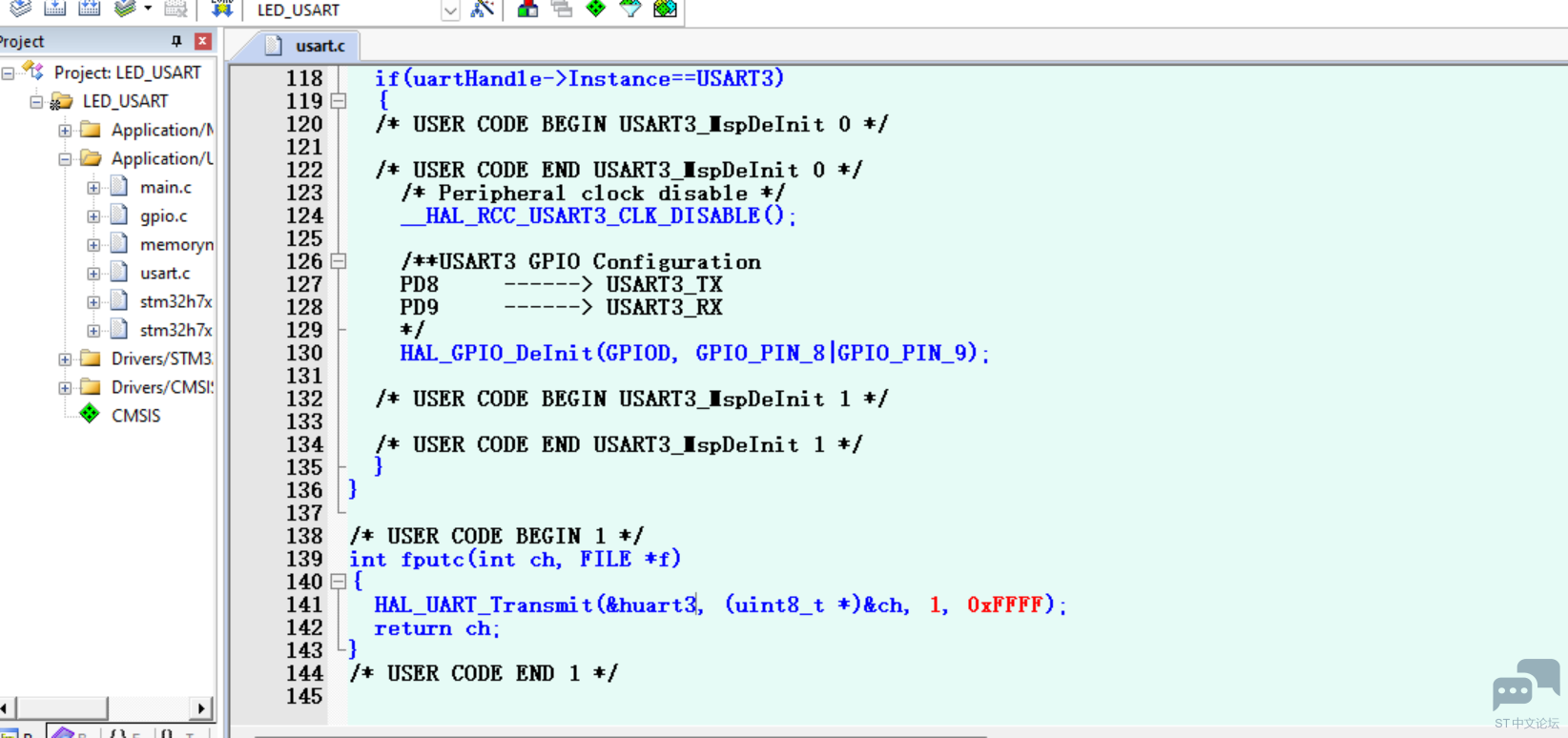Viewport: 1568px width, 738px height.
Task: Click the Application/M folder icon
Action: point(91,129)
